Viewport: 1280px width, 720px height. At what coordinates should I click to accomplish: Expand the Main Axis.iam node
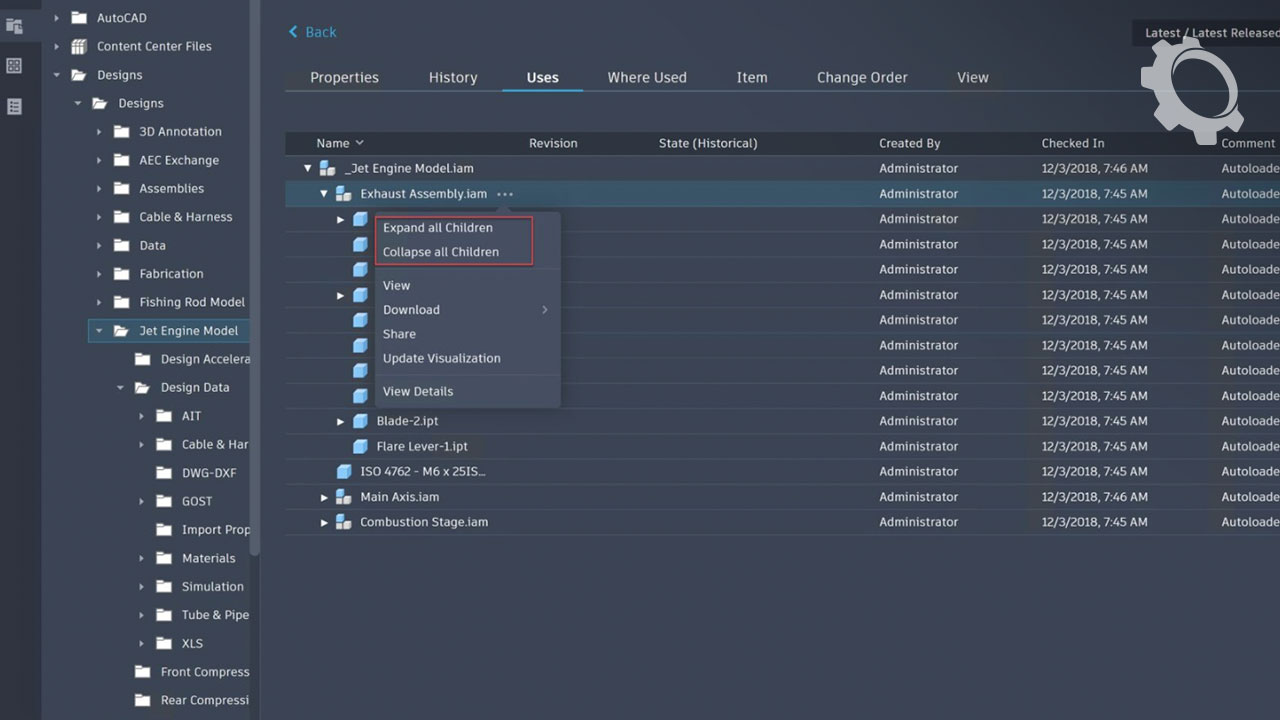(x=324, y=497)
